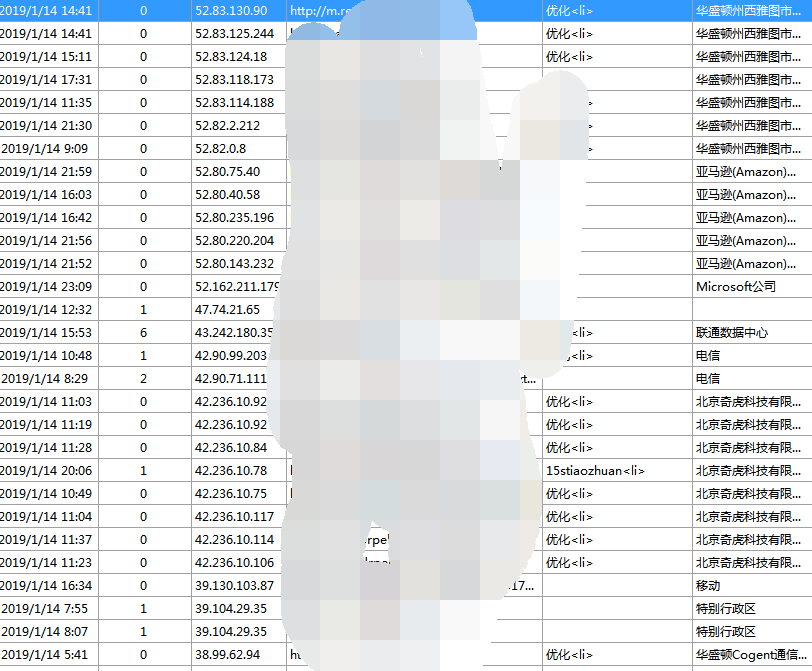Viewport: 812px width, 671px height.
Task: Select the timestamp 2019/1/14 17:31
Action: [x=46, y=80]
